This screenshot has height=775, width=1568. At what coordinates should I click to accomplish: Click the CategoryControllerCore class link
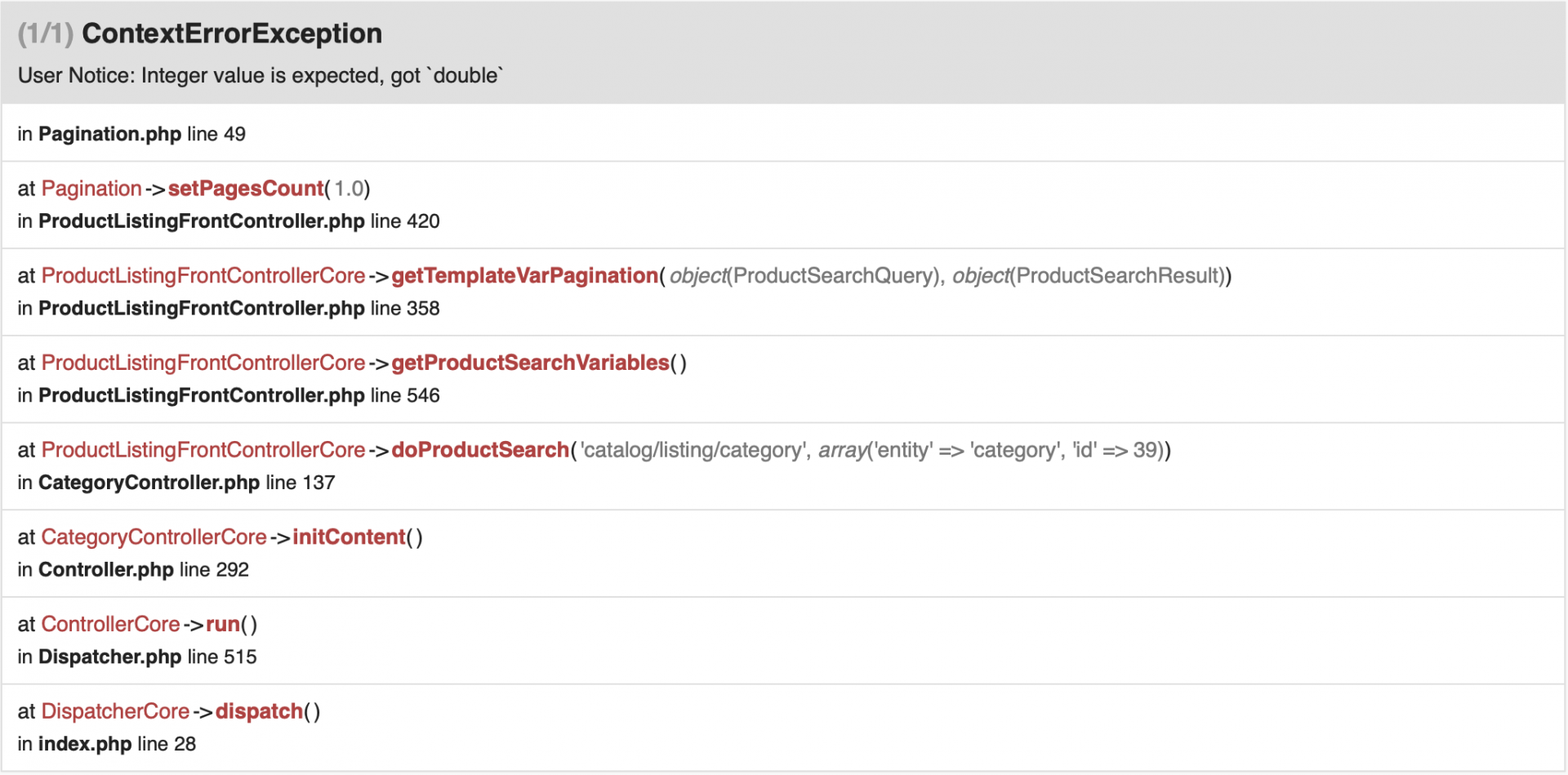pos(154,537)
